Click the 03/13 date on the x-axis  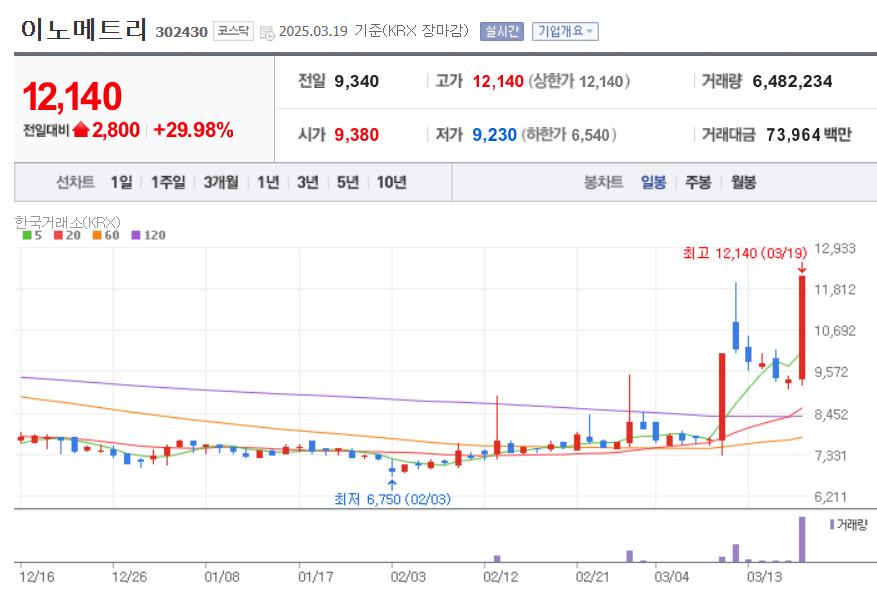pos(765,576)
